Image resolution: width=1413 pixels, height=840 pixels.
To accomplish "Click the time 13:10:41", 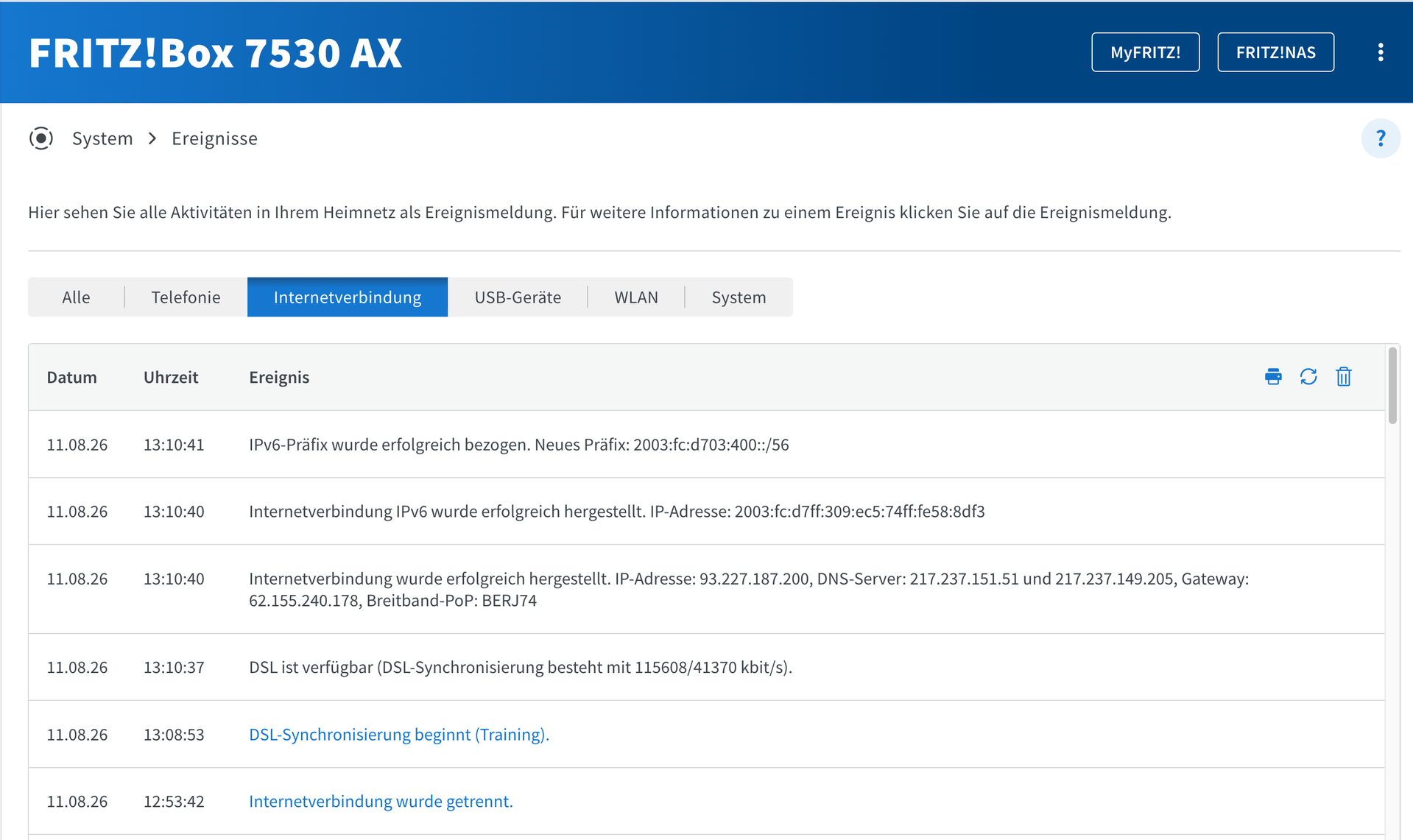I will pos(174,445).
